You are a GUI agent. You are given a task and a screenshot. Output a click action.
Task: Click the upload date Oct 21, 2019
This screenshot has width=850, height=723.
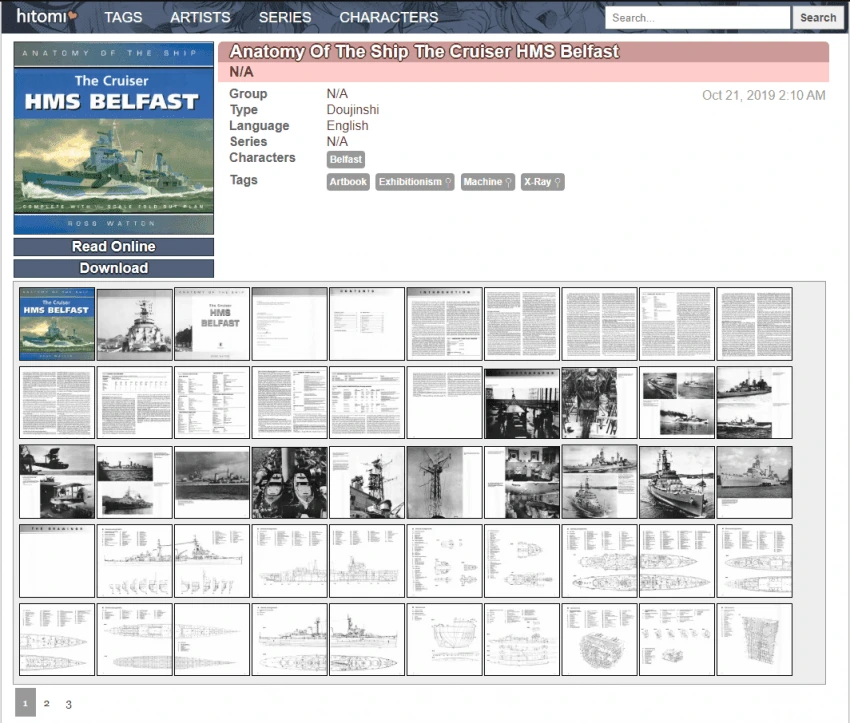763,95
